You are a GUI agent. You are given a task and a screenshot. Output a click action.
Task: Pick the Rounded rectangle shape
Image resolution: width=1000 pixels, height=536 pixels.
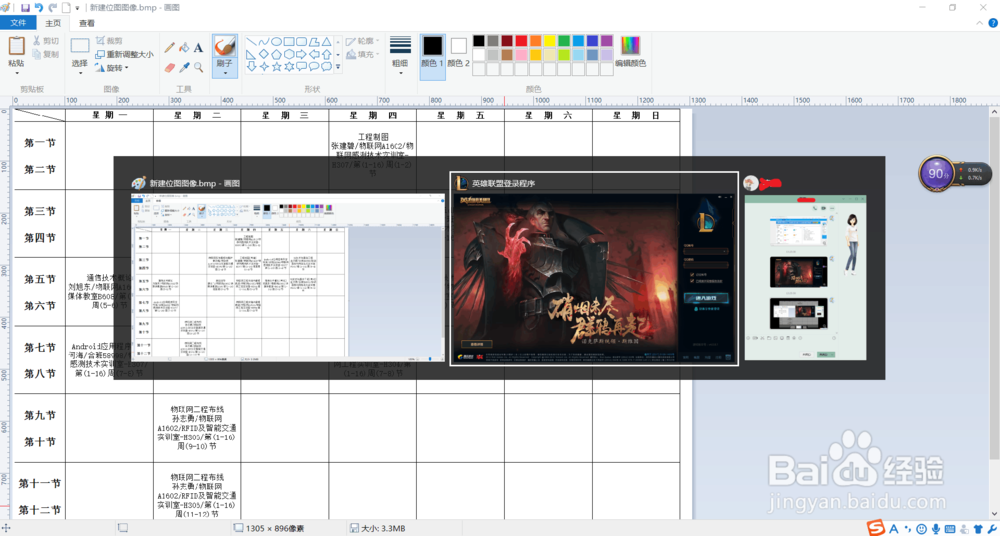[x=301, y=41]
